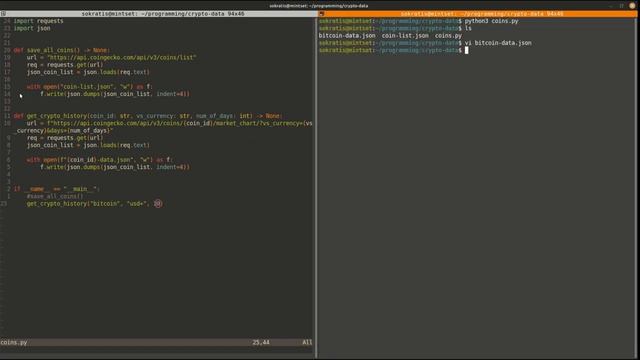This screenshot has width=640, height=360.
Task: Click 'coins.py' in the ls output
Action: point(448,36)
